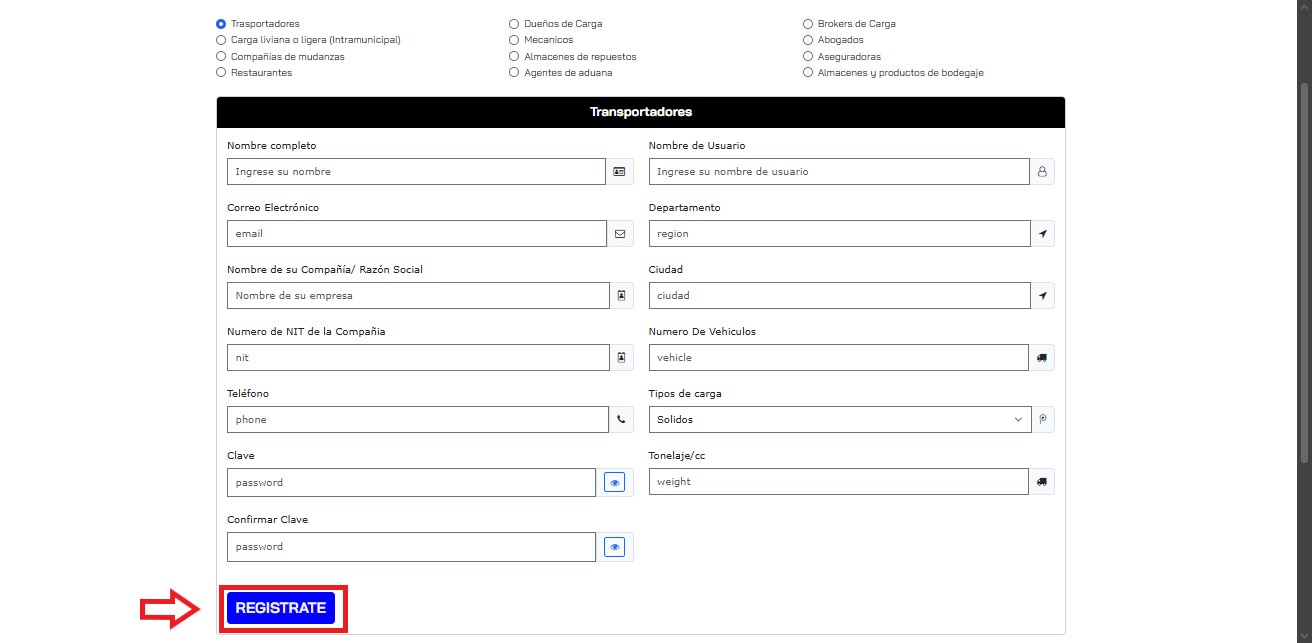
Task: Toggle visibility of Confirmar Clave password
Action: point(615,547)
